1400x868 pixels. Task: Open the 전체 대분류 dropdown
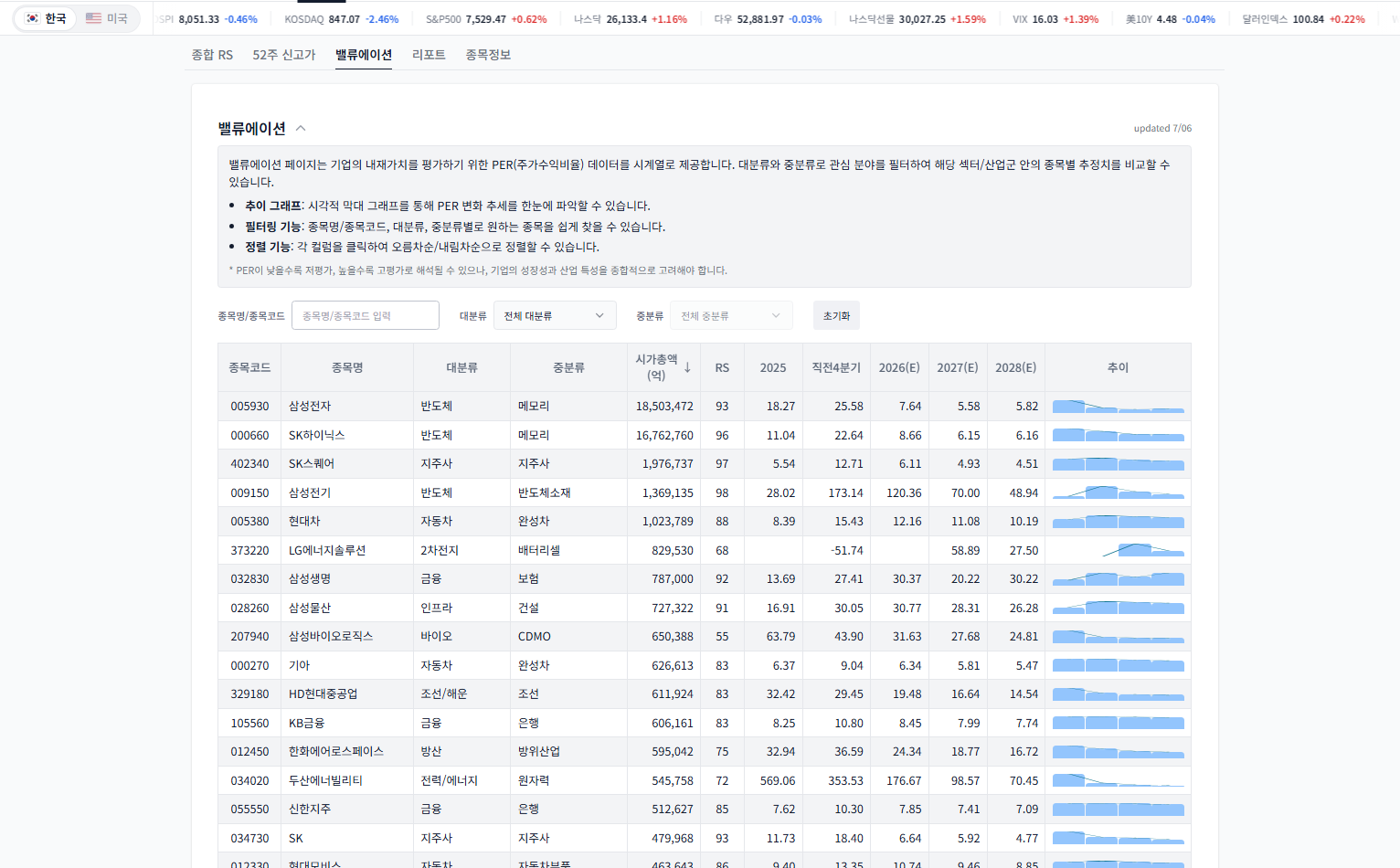pos(555,315)
